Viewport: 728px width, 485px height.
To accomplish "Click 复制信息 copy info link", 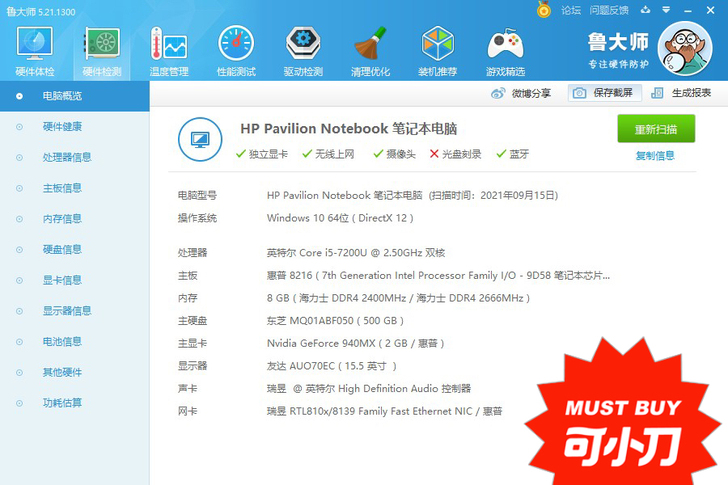I will [655, 156].
